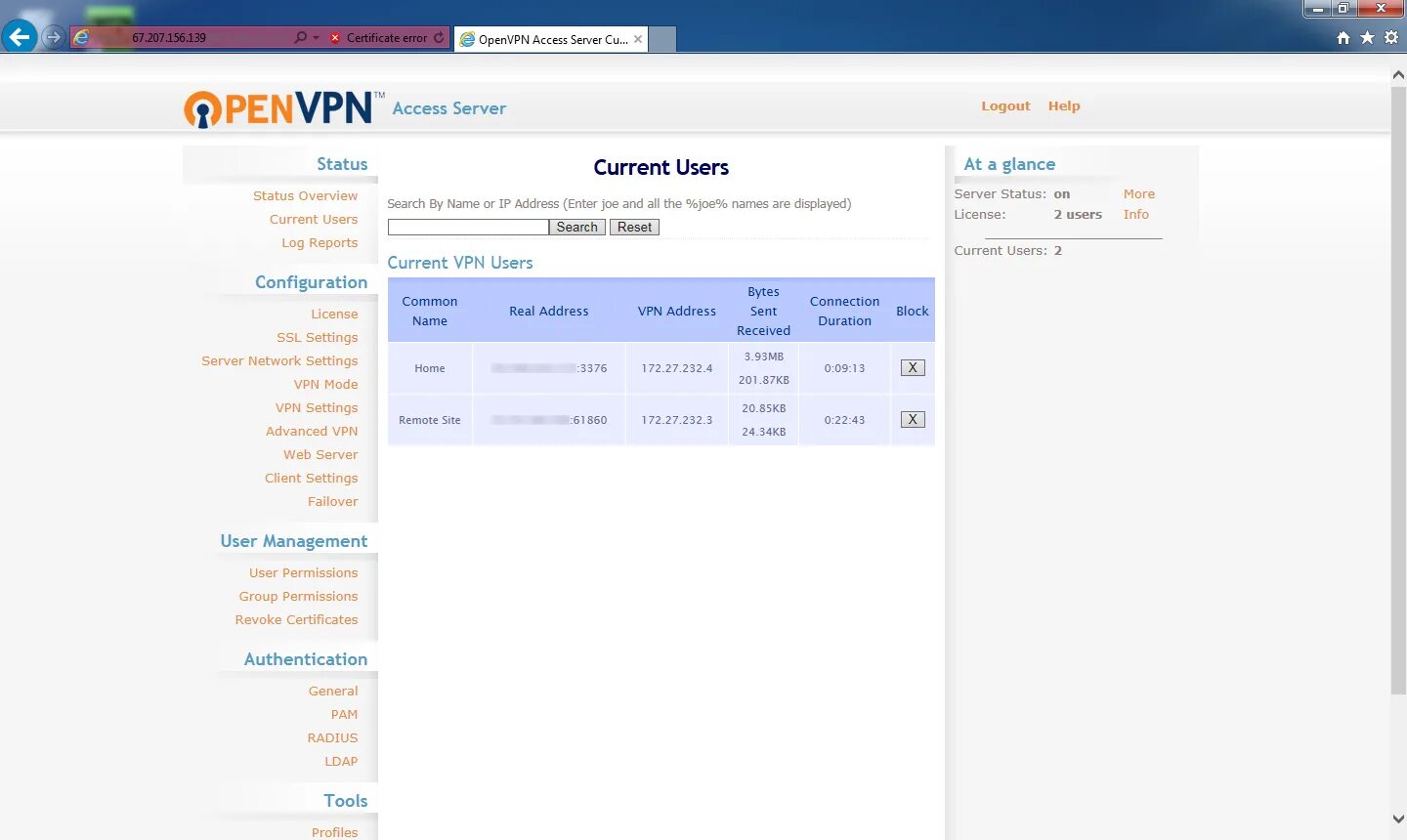Open VPN Settings page

(317, 407)
